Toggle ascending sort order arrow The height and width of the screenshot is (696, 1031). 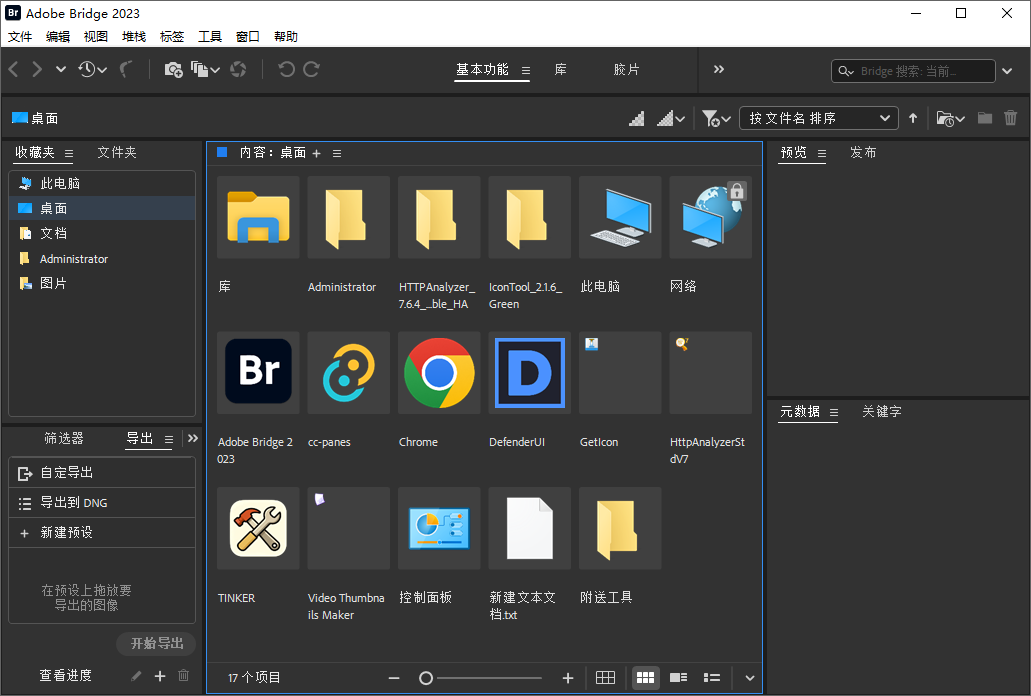click(915, 118)
